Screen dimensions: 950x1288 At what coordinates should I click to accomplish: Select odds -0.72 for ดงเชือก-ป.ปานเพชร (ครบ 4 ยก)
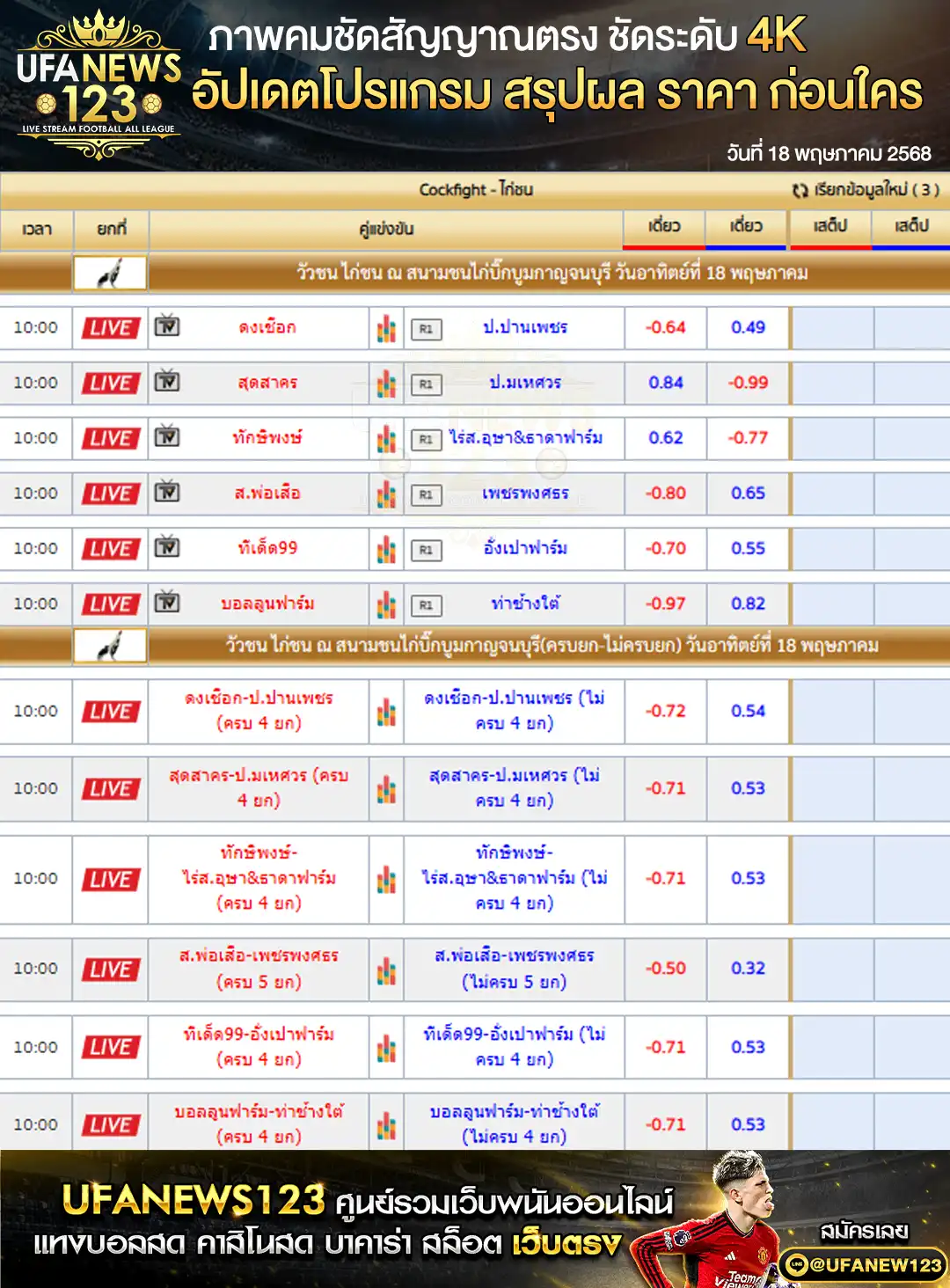click(x=665, y=711)
